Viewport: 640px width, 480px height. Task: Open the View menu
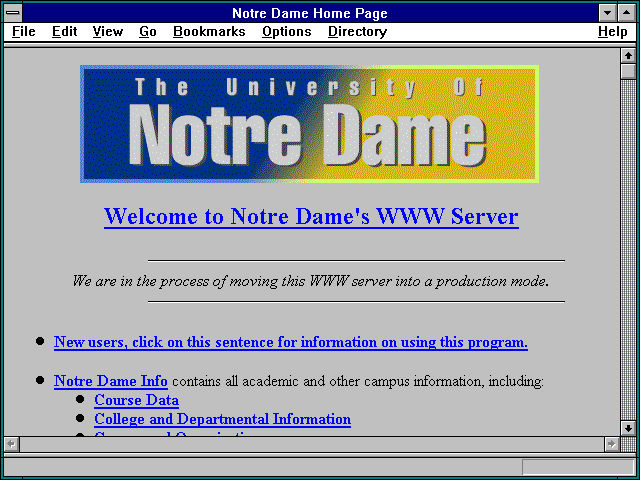[108, 32]
